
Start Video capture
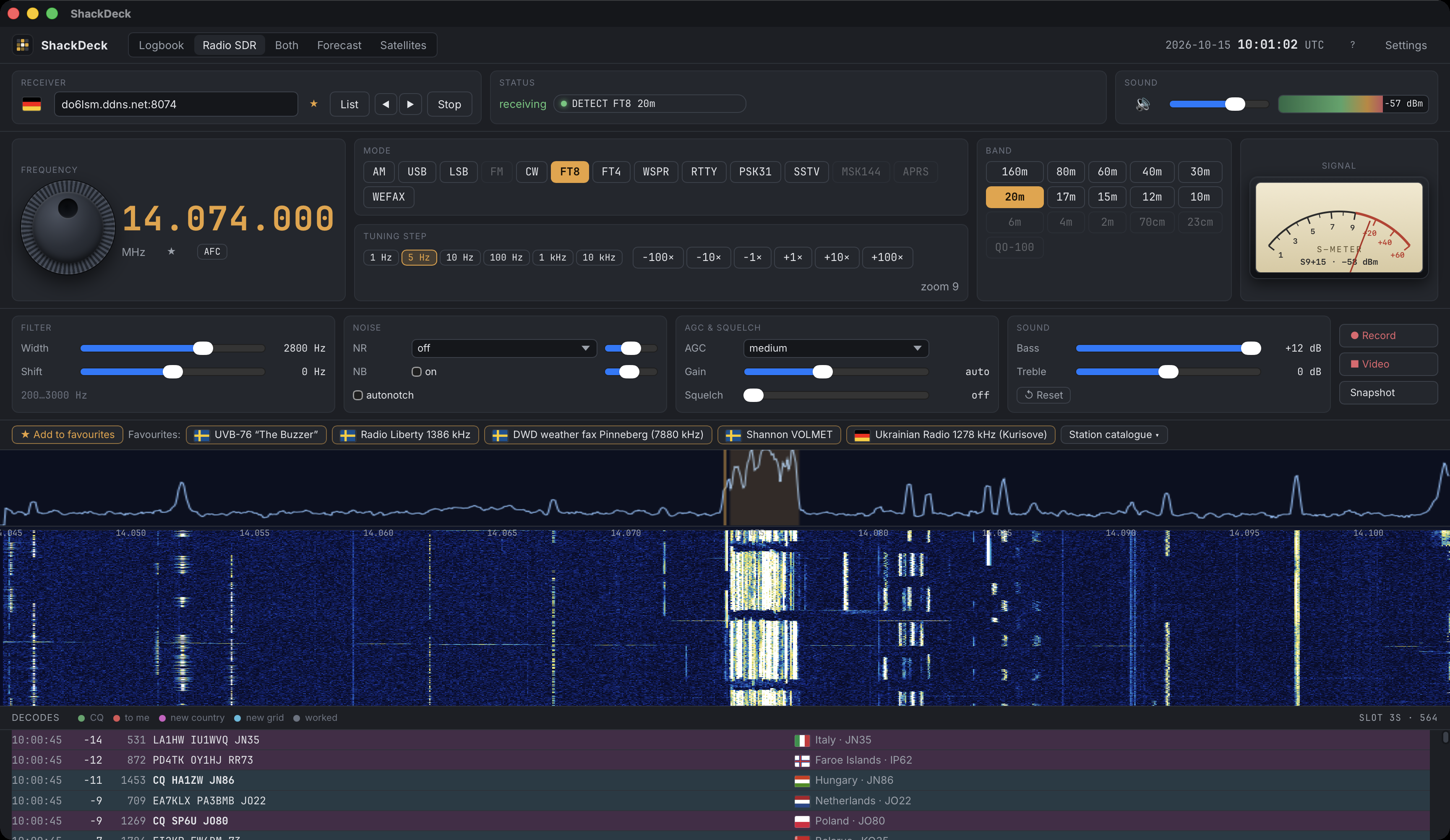coord(1388,364)
